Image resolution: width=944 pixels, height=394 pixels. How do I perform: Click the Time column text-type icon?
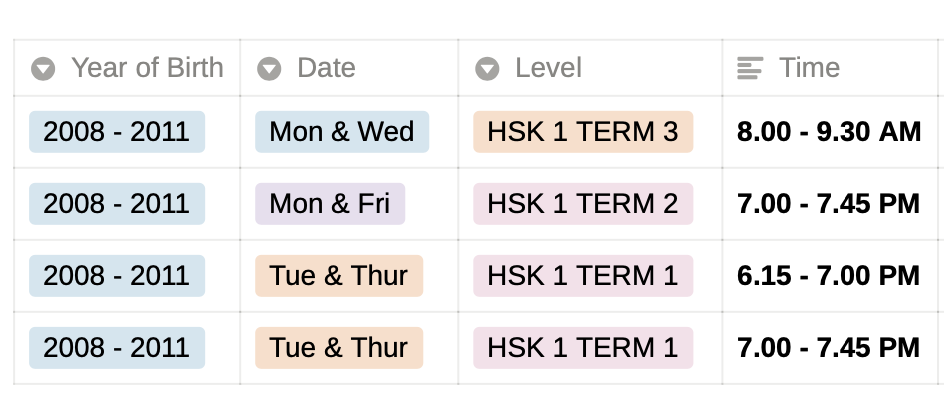750,68
